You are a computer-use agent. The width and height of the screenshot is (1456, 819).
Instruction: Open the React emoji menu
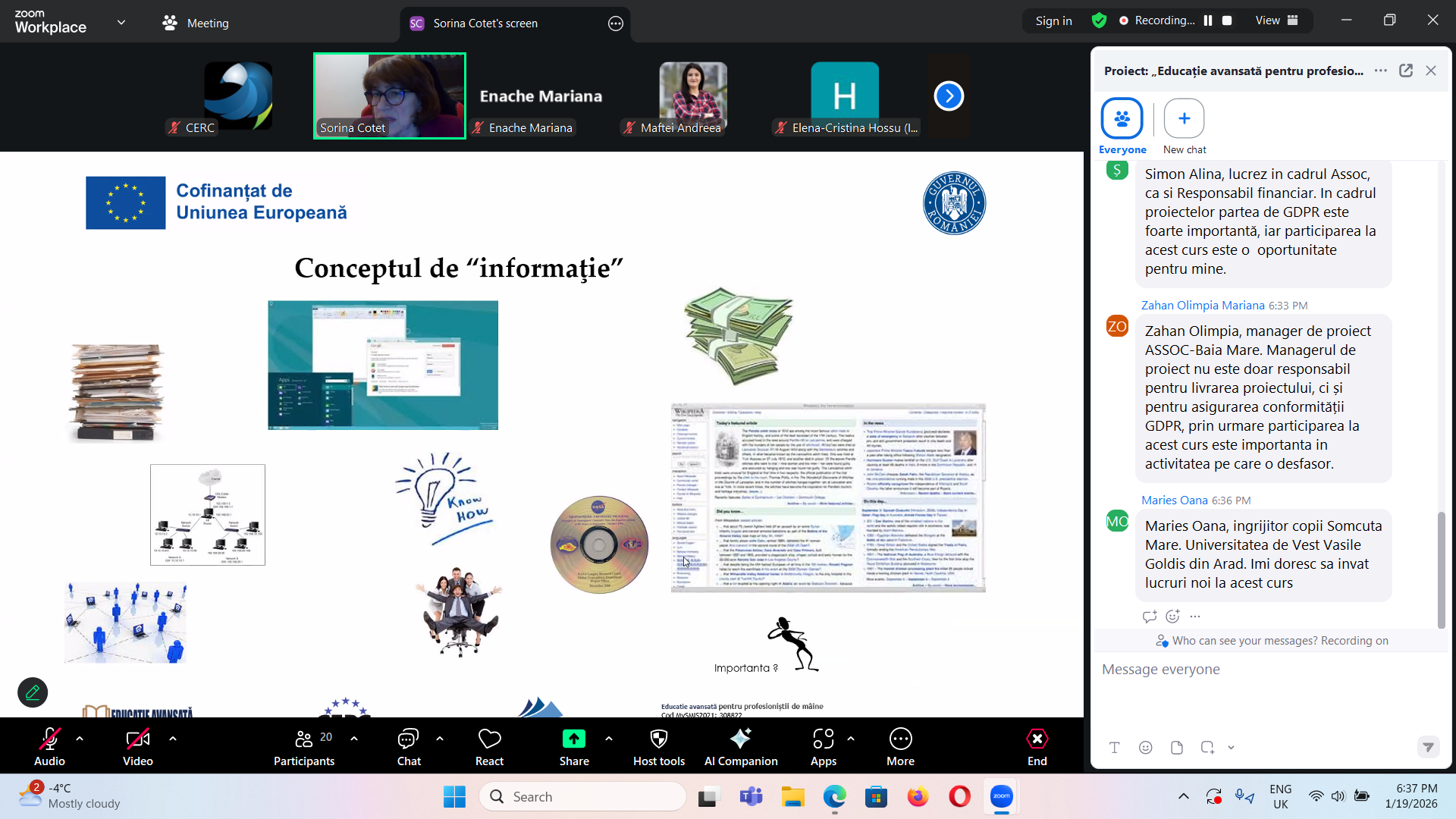pyautogui.click(x=489, y=746)
